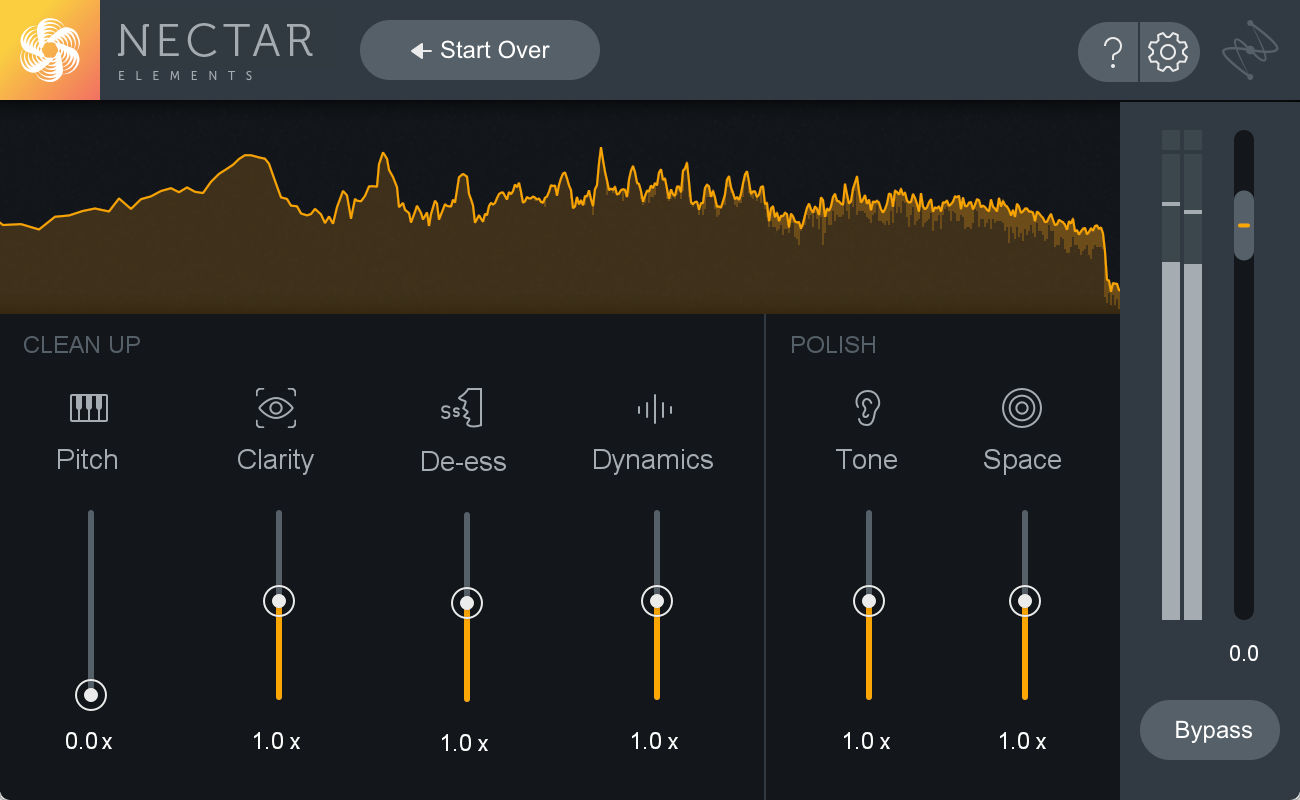Open the iZotope signature logo icon
1300x800 pixels.
[x=1251, y=49]
